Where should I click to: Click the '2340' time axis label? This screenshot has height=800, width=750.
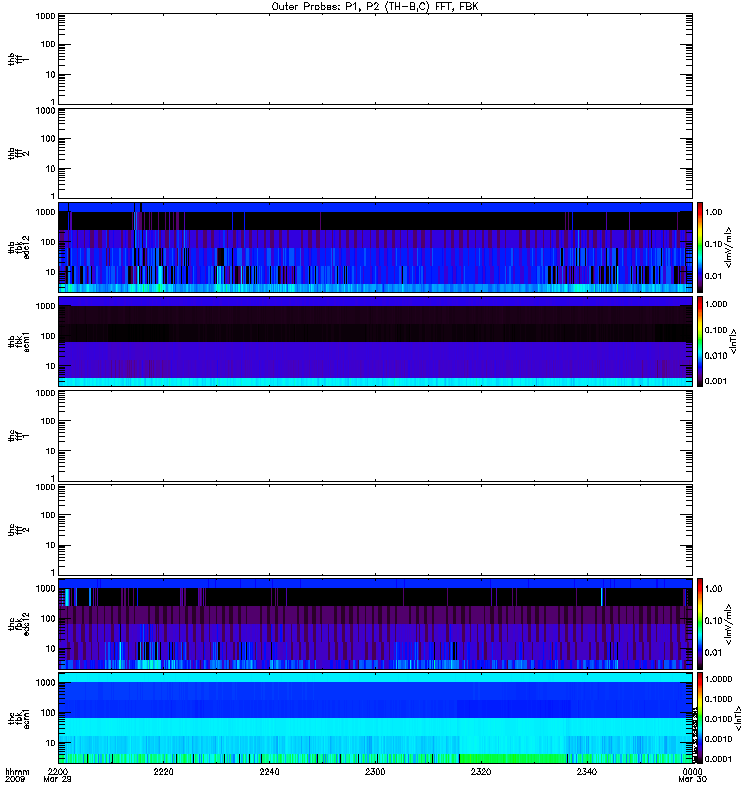pos(587,772)
